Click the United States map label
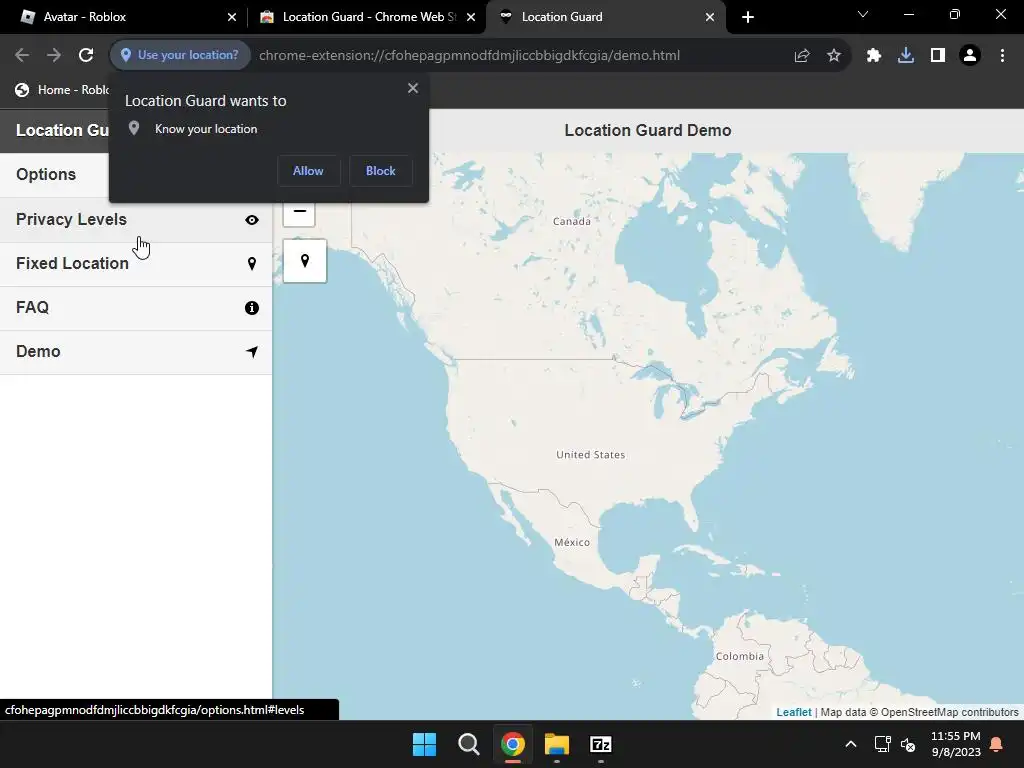 coord(590,455)
